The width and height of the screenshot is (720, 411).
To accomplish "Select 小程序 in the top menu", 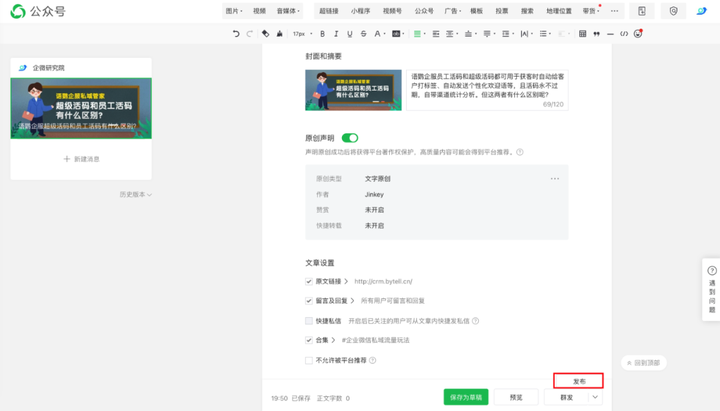I will point(360,11).
